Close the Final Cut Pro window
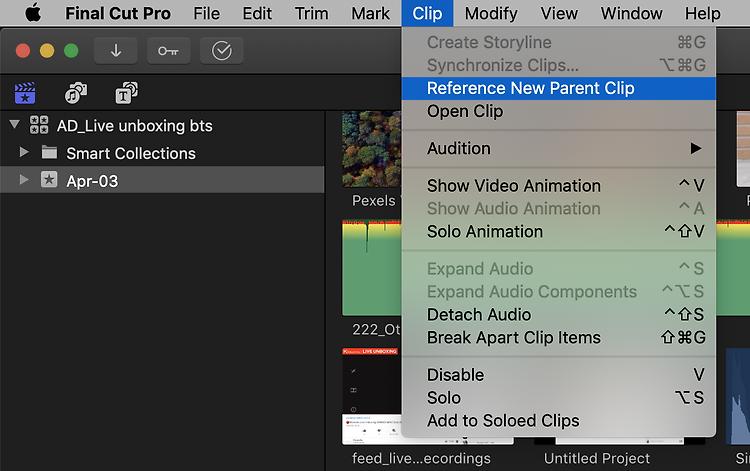Screen dimensions: 750x471 coord(23,51)
